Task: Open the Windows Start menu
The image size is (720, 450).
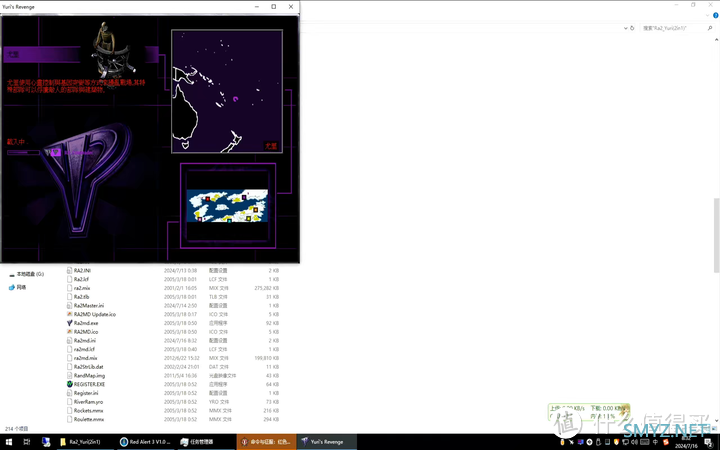Action: click(x=9, y=442)
